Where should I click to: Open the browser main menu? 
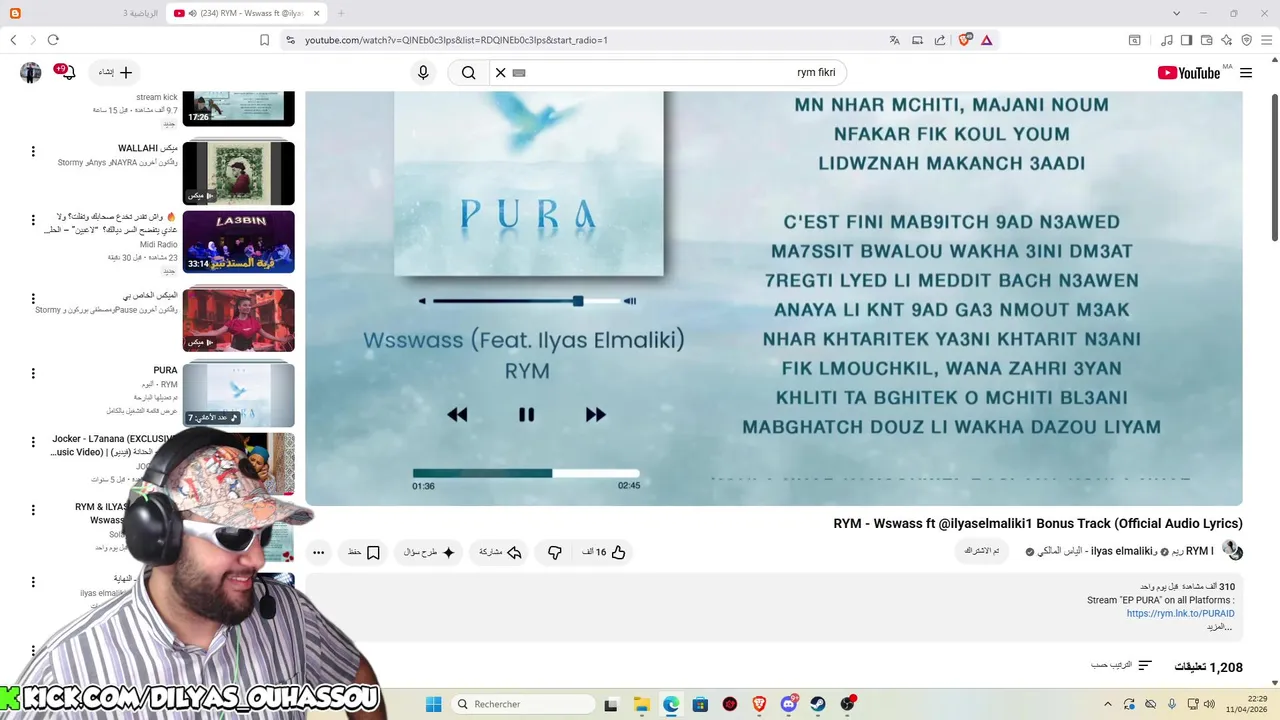[x=1266, y=40]
